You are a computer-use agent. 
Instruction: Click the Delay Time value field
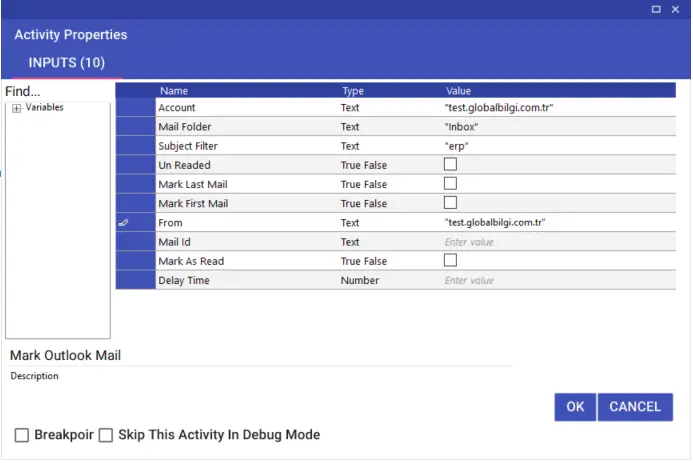(559, 281)
